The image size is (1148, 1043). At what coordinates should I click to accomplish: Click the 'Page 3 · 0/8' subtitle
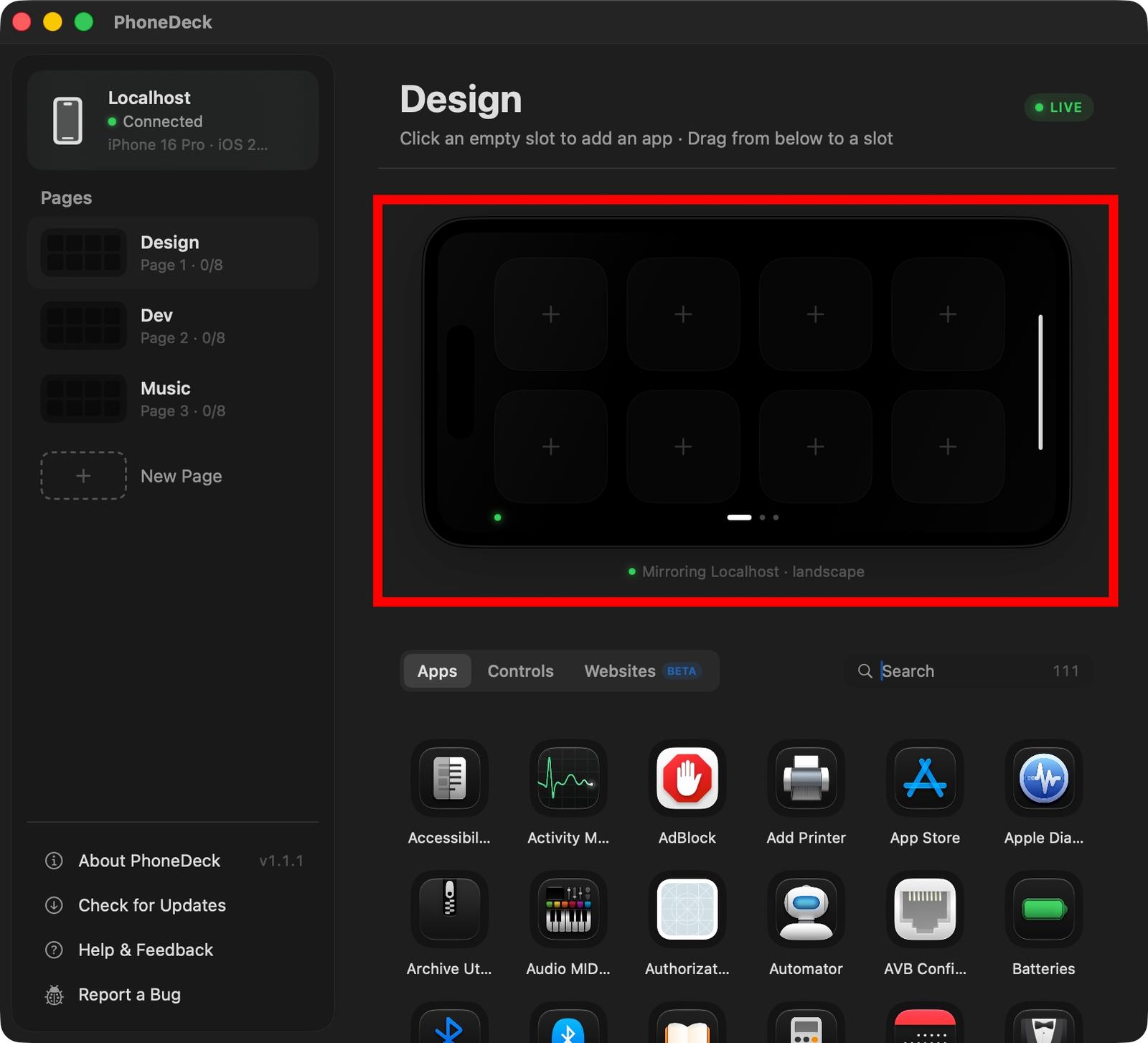pyautogui.click(x=183, y=411)
